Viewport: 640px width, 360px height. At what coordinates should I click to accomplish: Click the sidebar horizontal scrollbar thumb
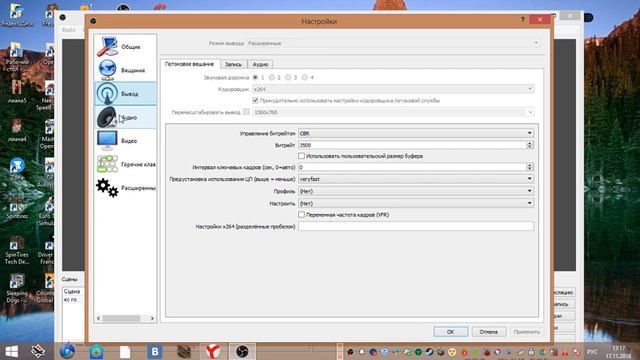coord(121,318)
